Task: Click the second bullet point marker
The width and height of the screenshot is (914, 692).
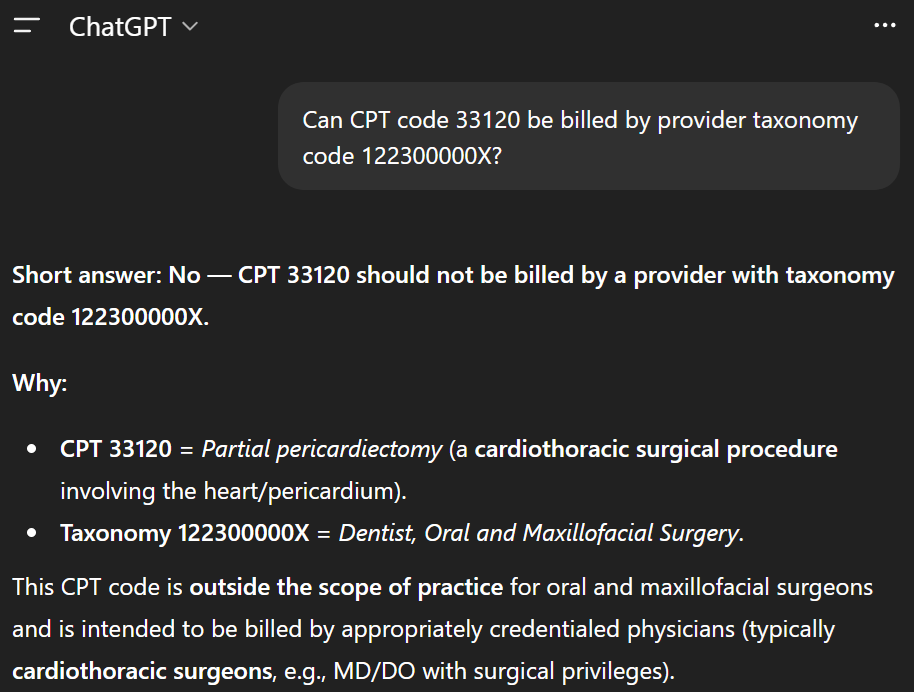Action: tap(33, 533)
